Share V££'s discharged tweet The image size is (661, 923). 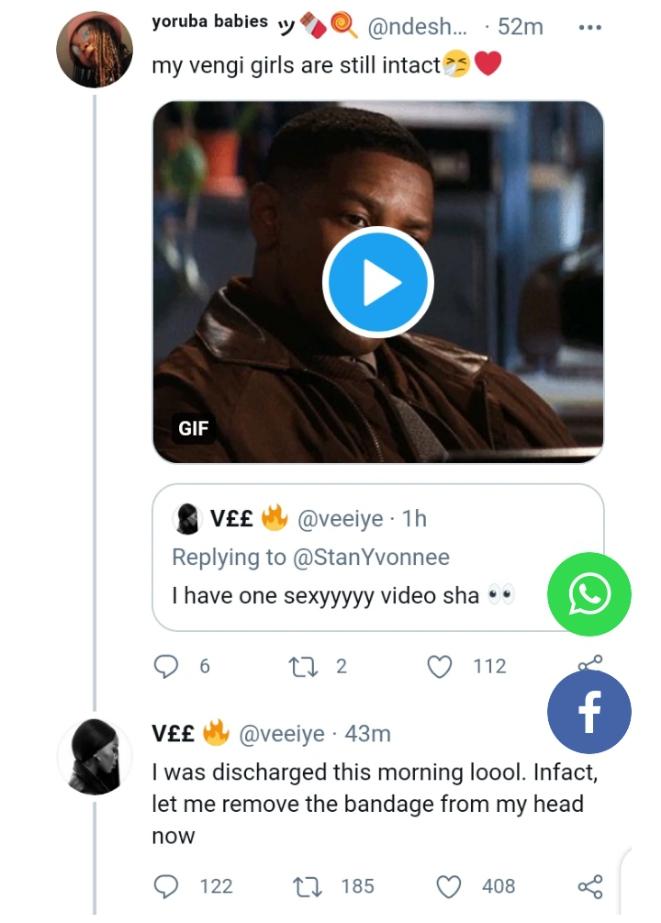[591, 886]
